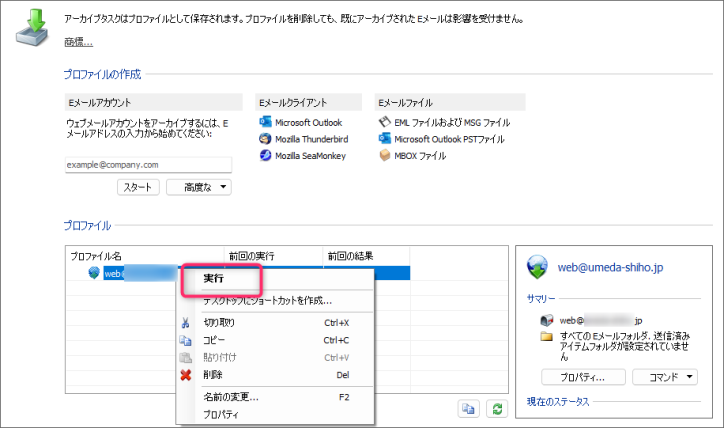Click the email address input field

[148, 165]
